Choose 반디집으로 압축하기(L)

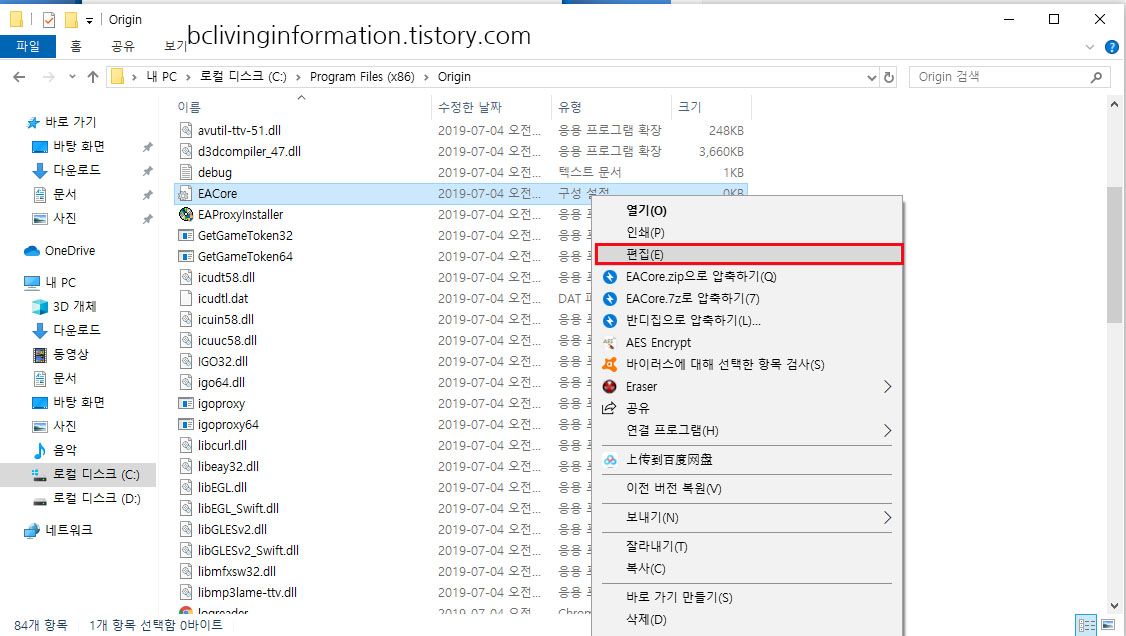coord(693,320)
